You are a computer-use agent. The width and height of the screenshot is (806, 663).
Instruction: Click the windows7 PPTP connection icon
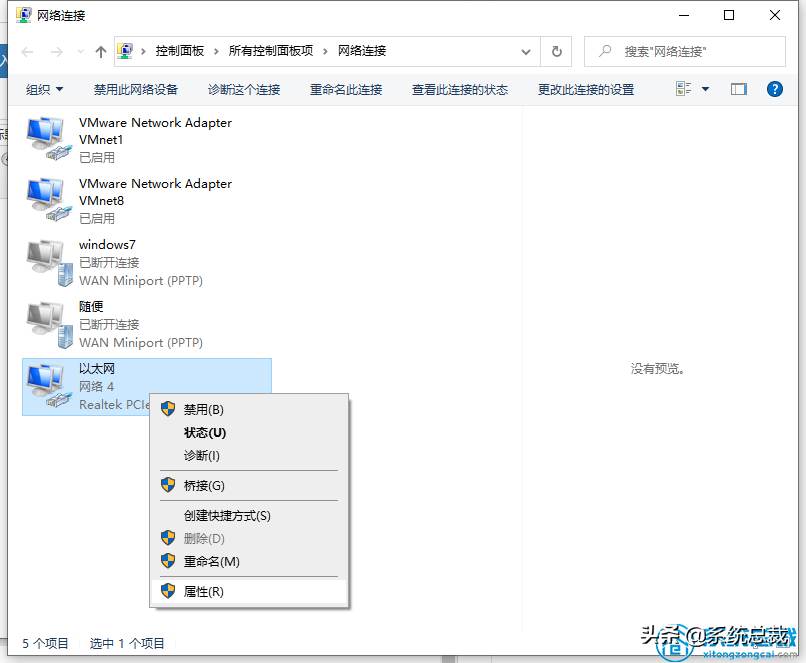[47, 258]
